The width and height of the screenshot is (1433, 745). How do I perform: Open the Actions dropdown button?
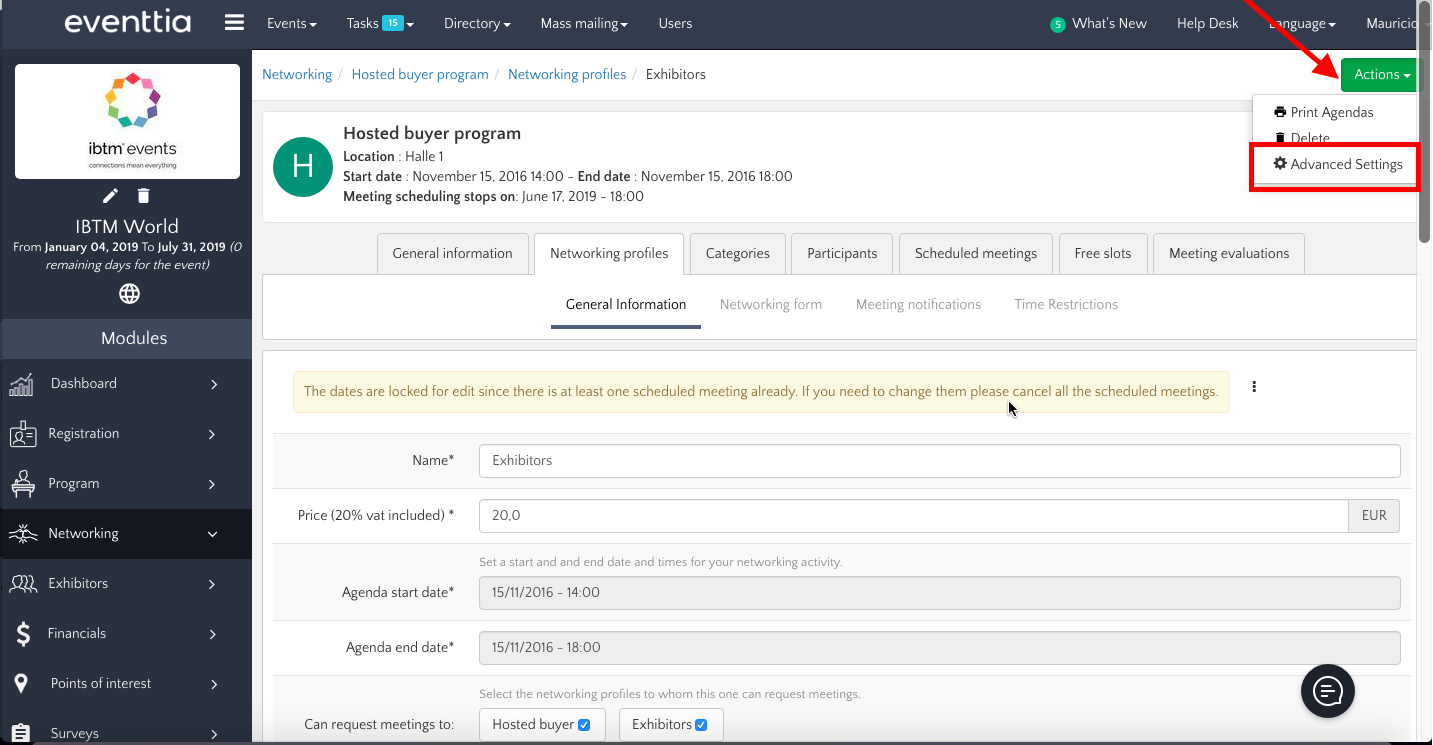tap(1381, 75)
